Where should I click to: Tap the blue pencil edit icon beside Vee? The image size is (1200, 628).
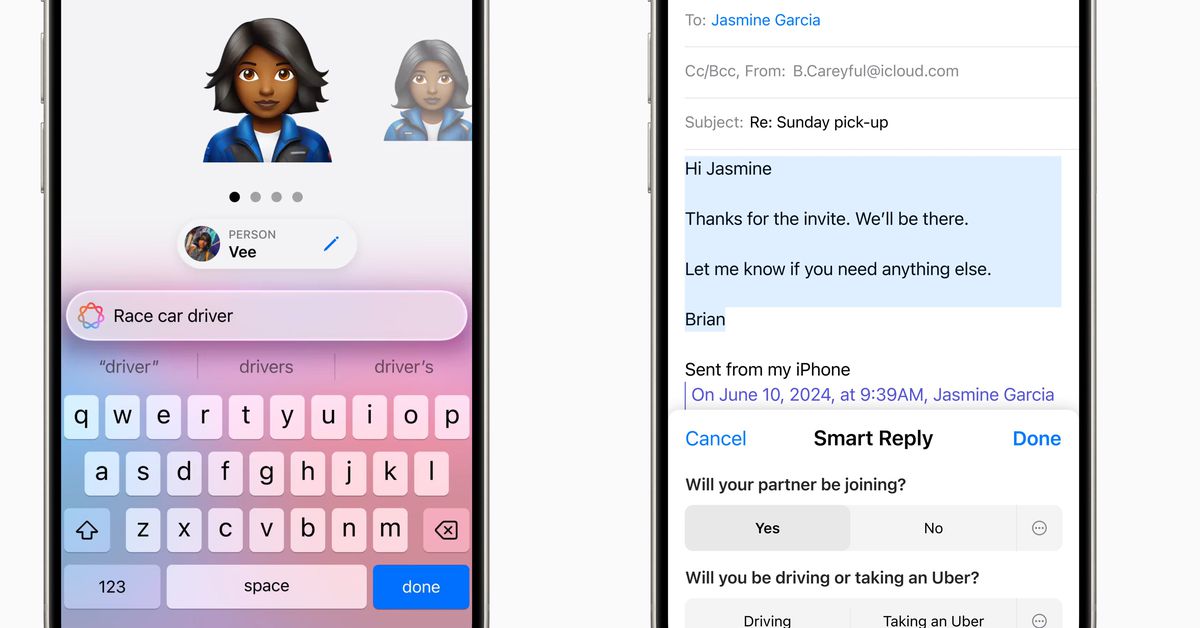click(x=331, y=243)
